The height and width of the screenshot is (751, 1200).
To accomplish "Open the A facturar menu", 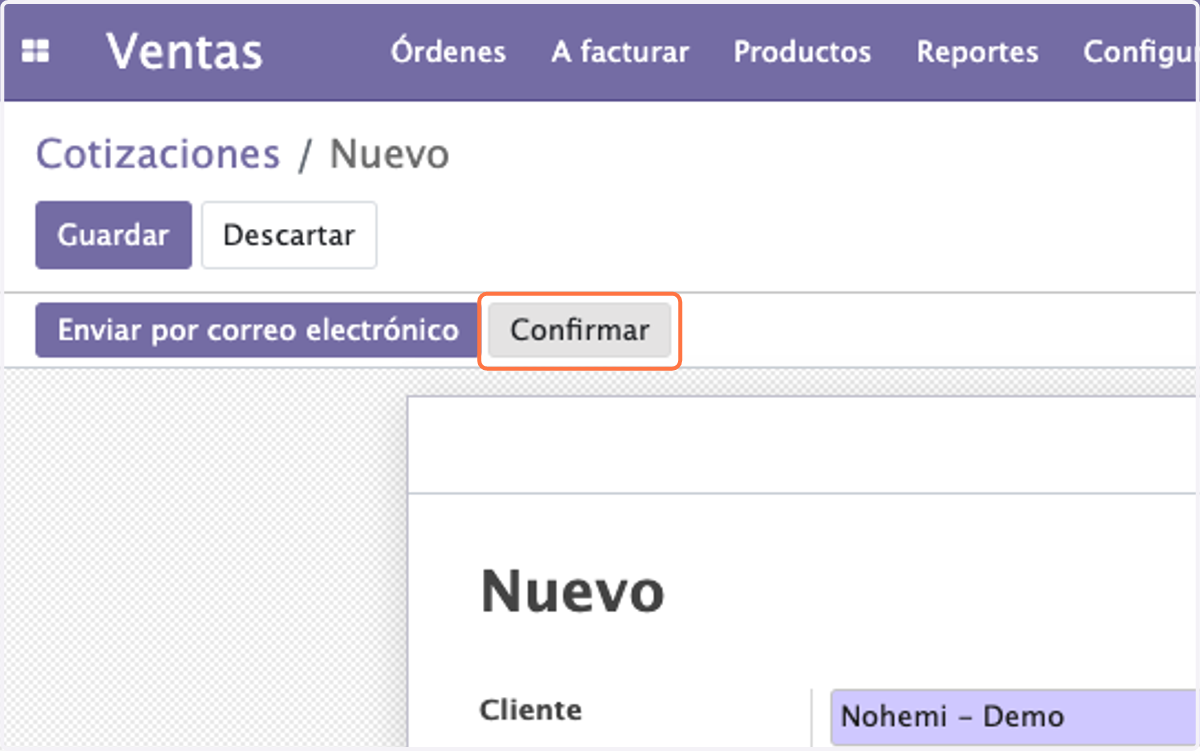I will pos(620,52).
